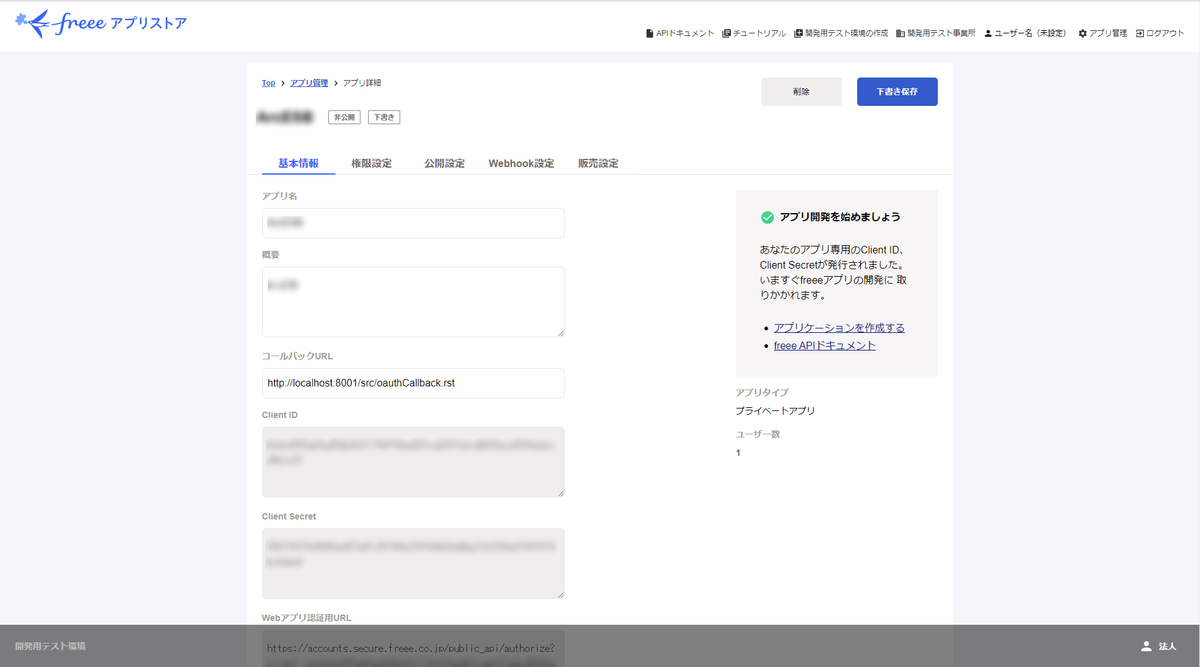The image size is (1200, 667).
Task: Click the freee アプリストア logo
Action: pos(100,22)
